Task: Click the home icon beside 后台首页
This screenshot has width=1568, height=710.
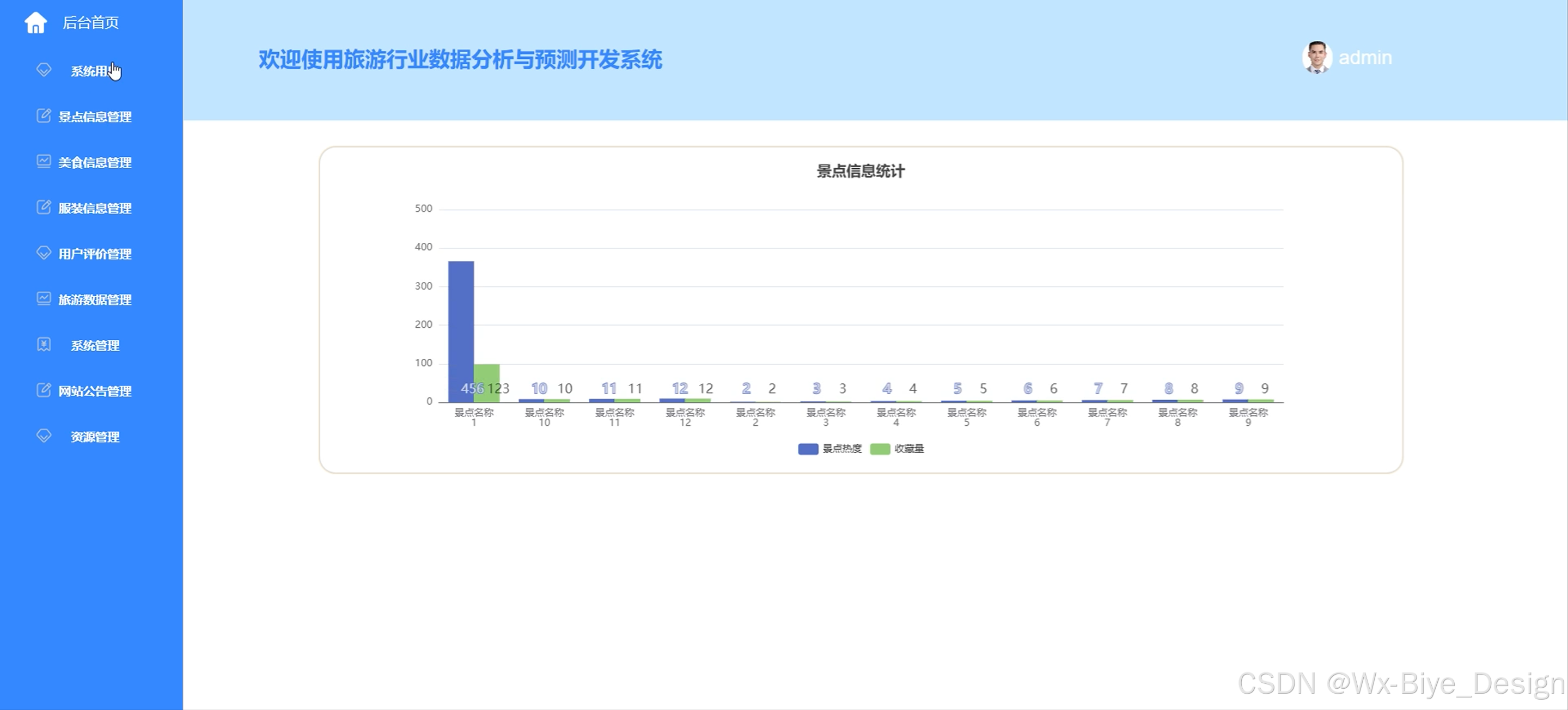Action: 35,22
